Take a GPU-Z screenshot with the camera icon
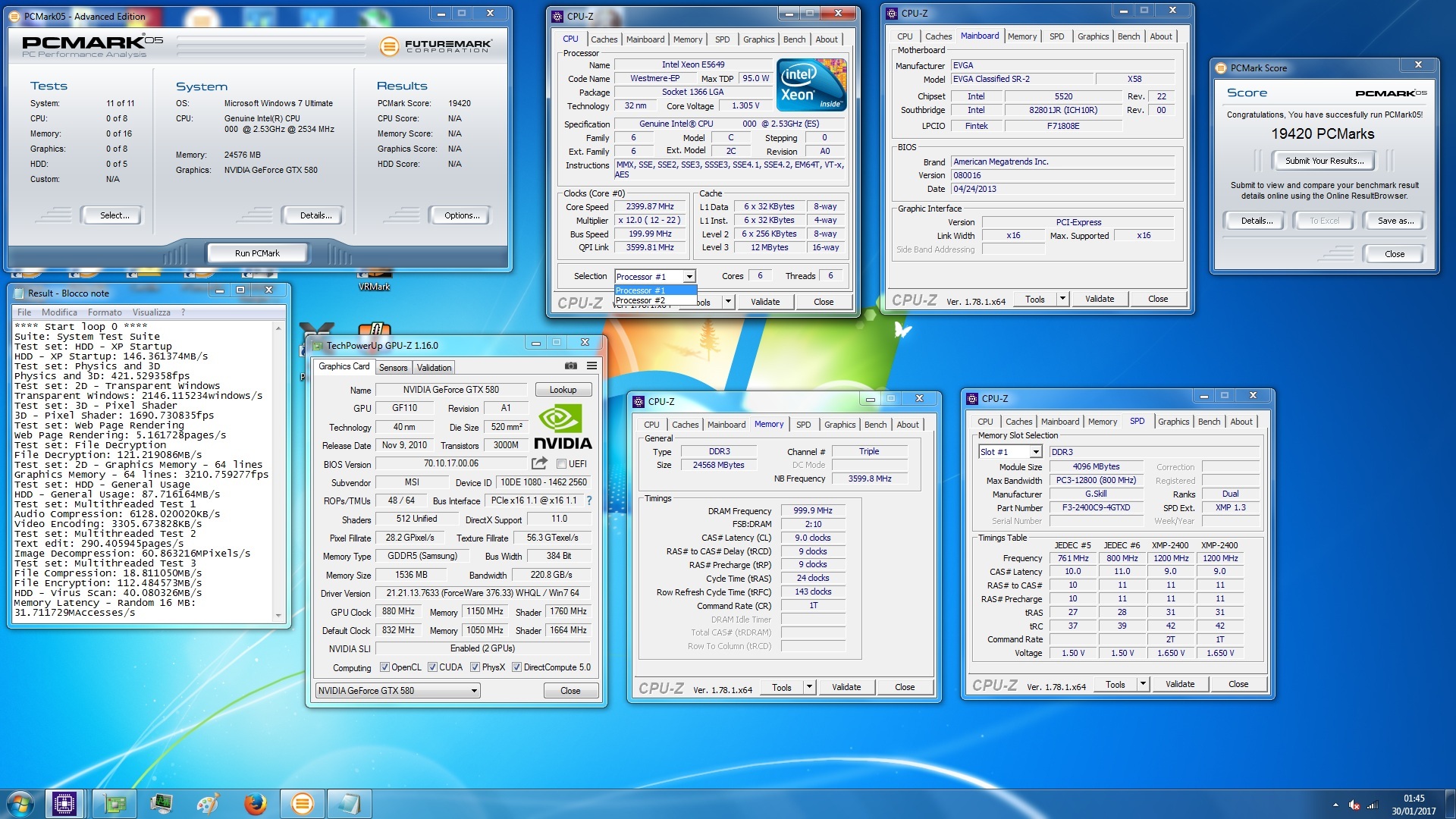The height and width of the screenshot is (819, 1456). [x=570, y=366]
